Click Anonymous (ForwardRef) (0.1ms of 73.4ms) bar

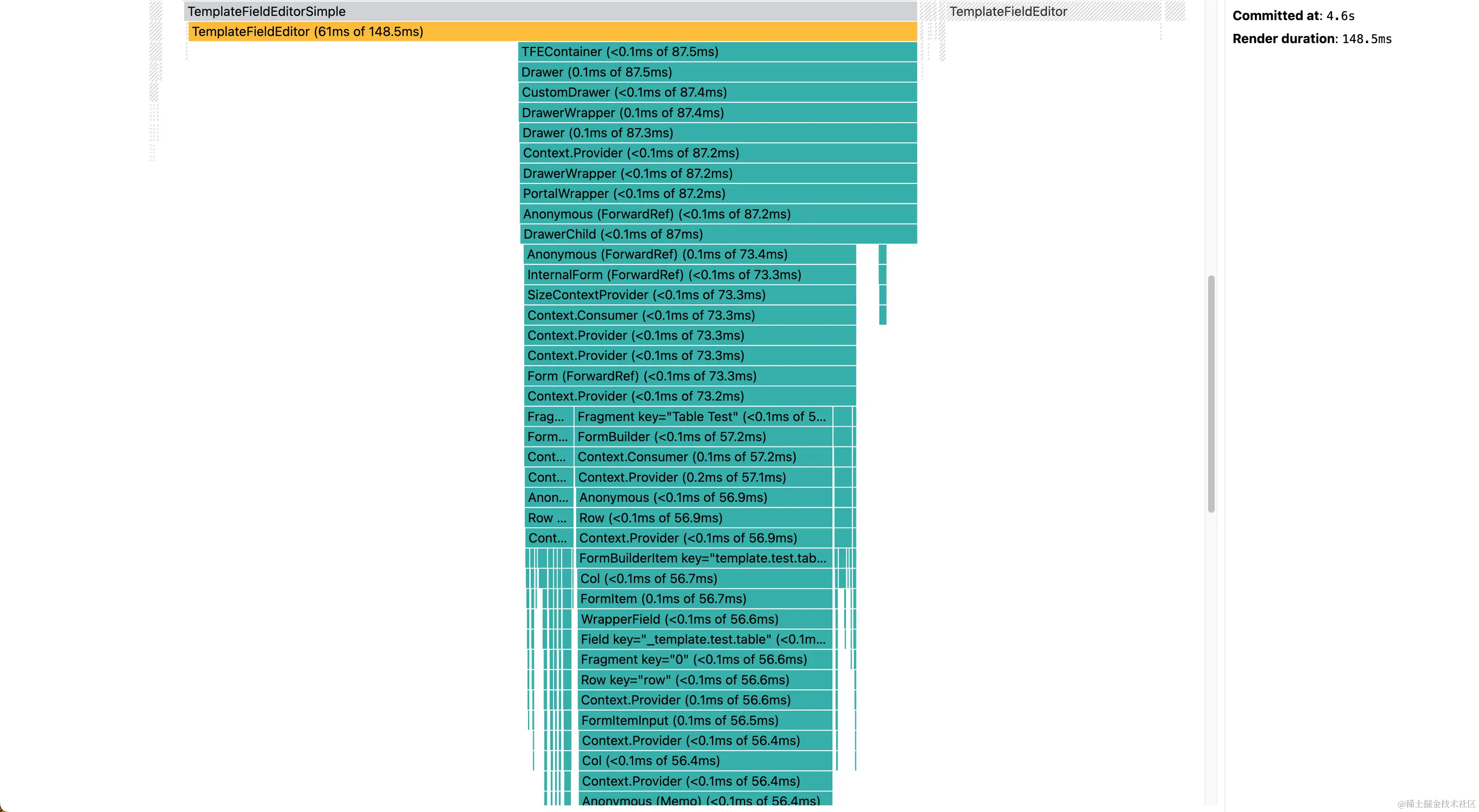[x=690, y=254]
